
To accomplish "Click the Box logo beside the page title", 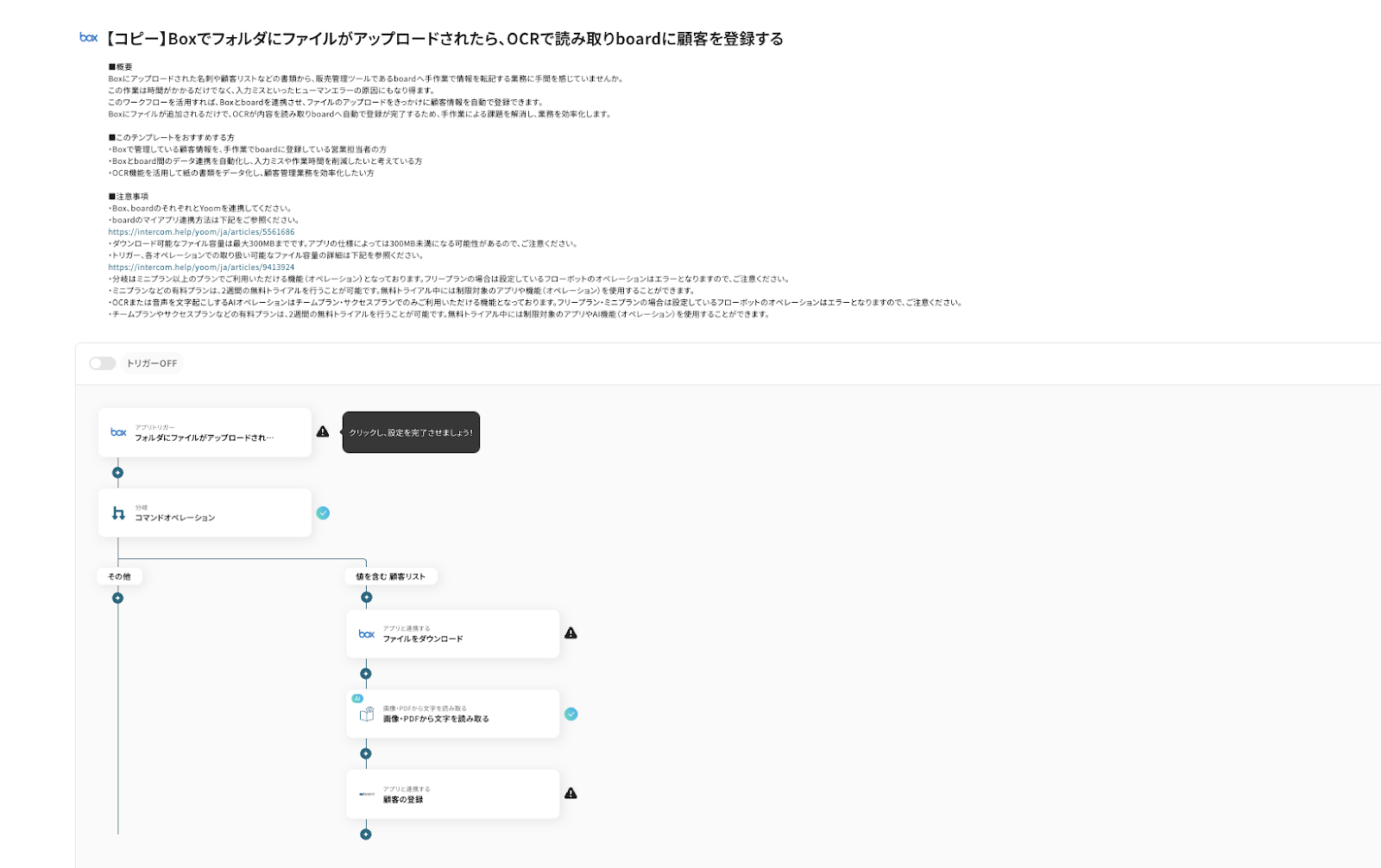I will [x=88, y=37].
